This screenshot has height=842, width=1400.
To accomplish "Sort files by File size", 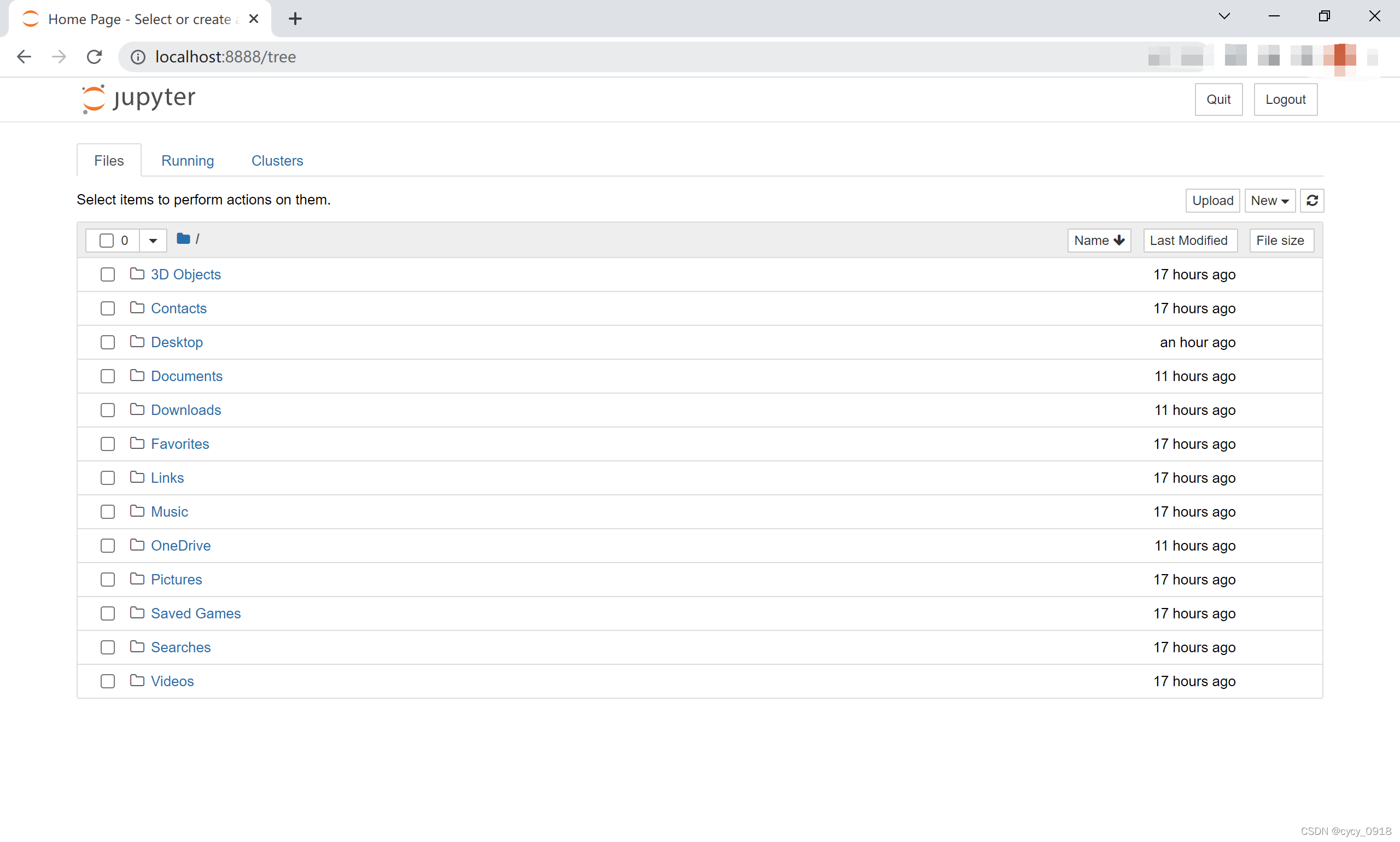I will [1281, 241].
